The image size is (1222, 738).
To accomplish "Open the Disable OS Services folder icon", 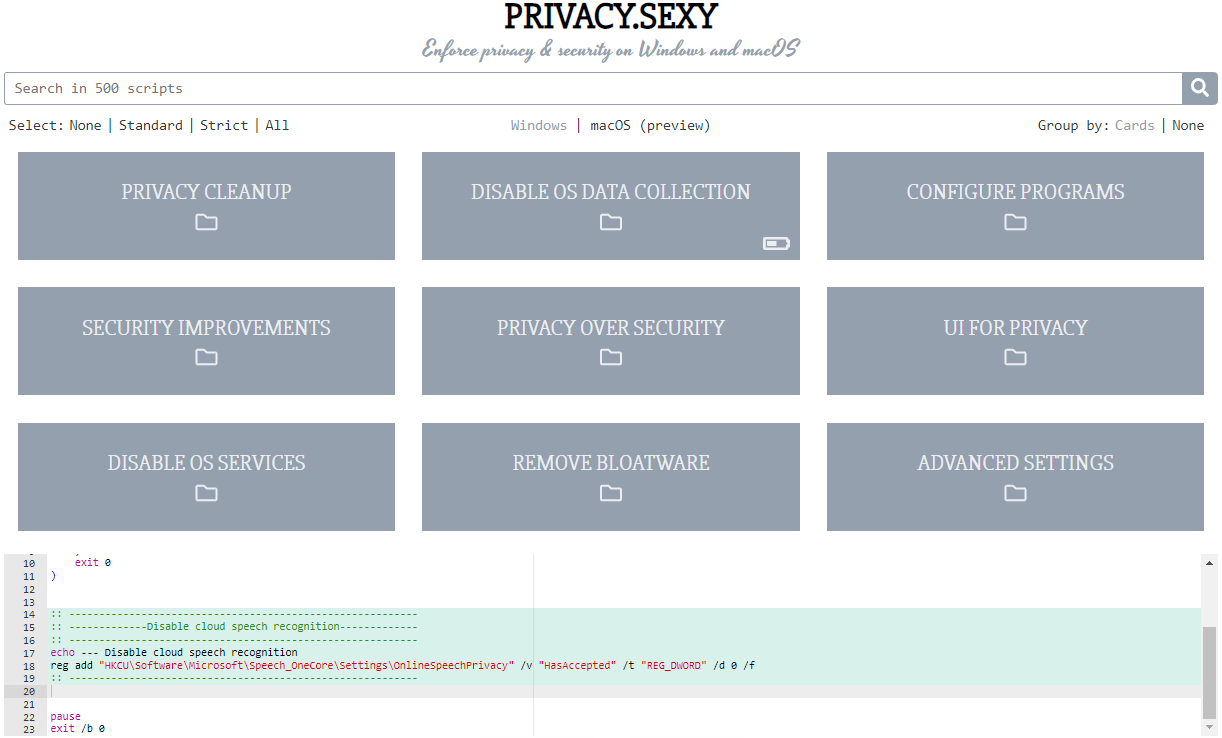I will pos(206,493).
